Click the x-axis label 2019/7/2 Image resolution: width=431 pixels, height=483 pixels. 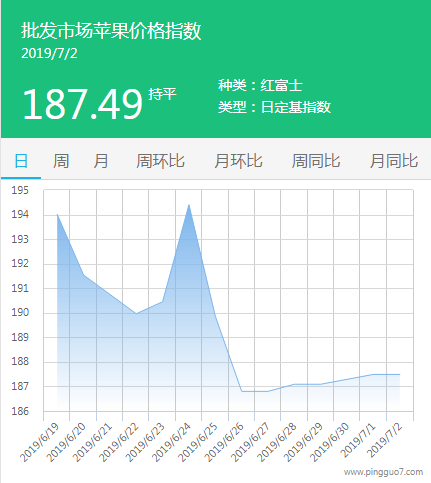pyautogui.click(x=385, y=440)
